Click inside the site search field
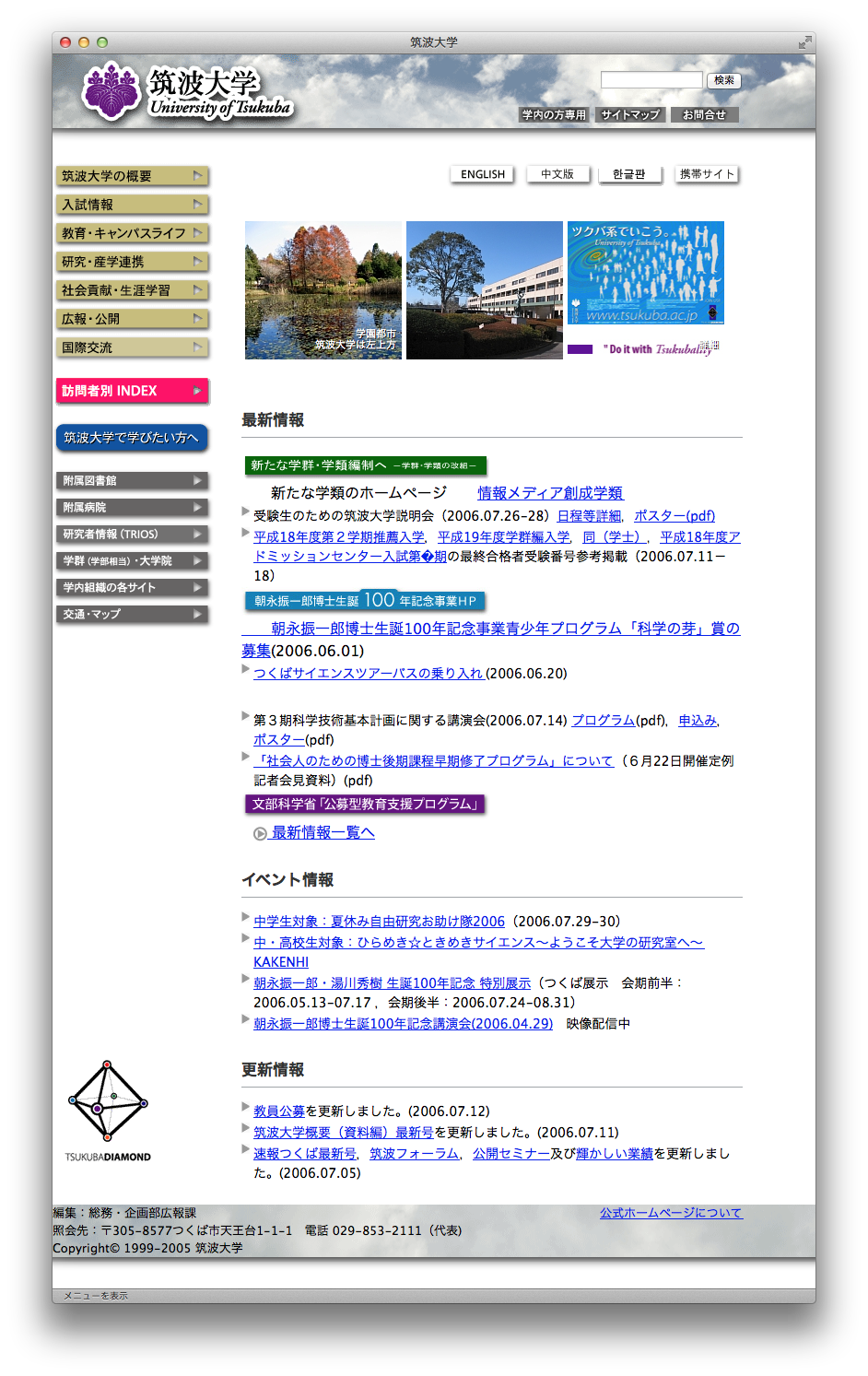The image size is (868, 1376). coord(651,80)
